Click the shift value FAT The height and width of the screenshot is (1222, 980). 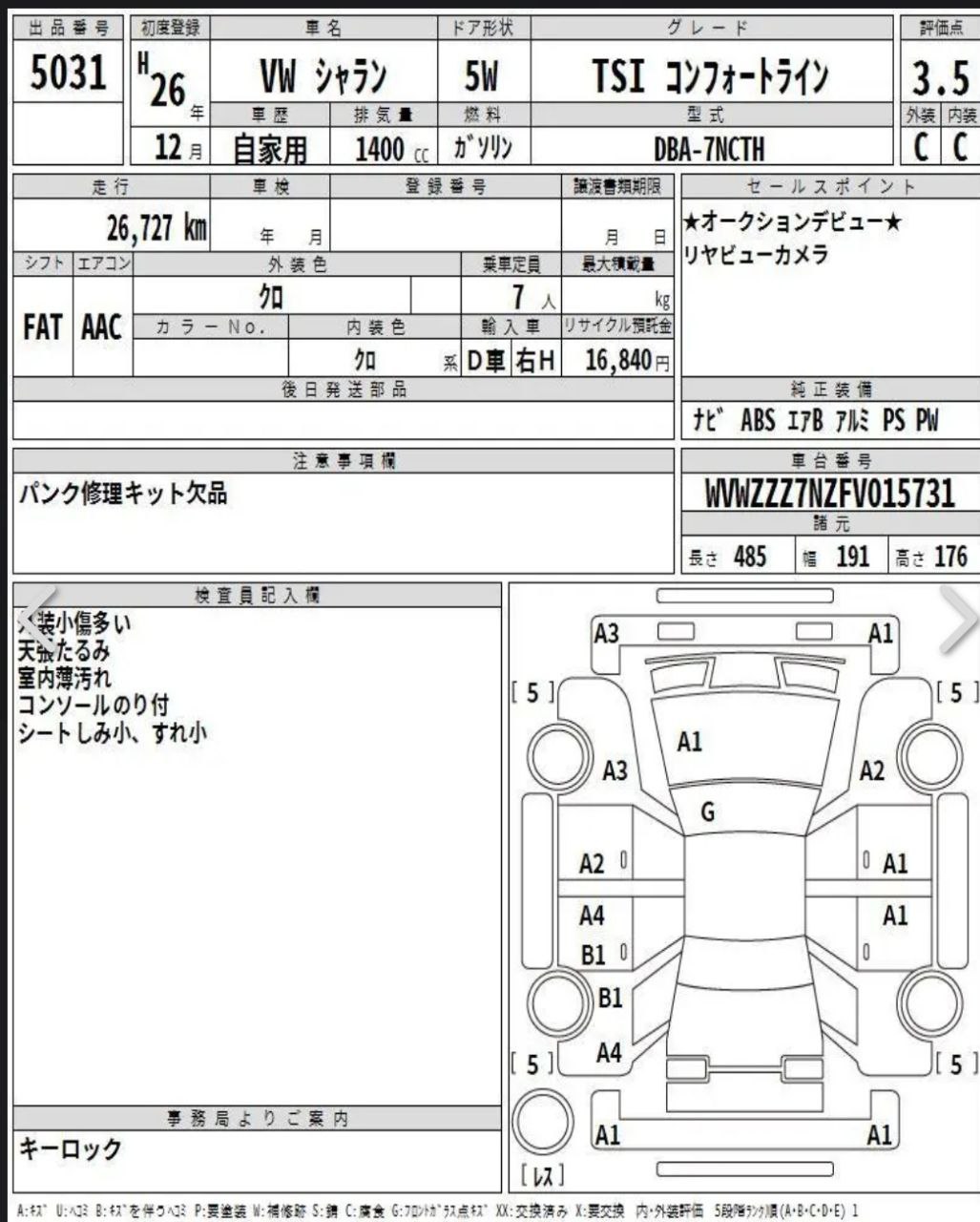(42, 327)
